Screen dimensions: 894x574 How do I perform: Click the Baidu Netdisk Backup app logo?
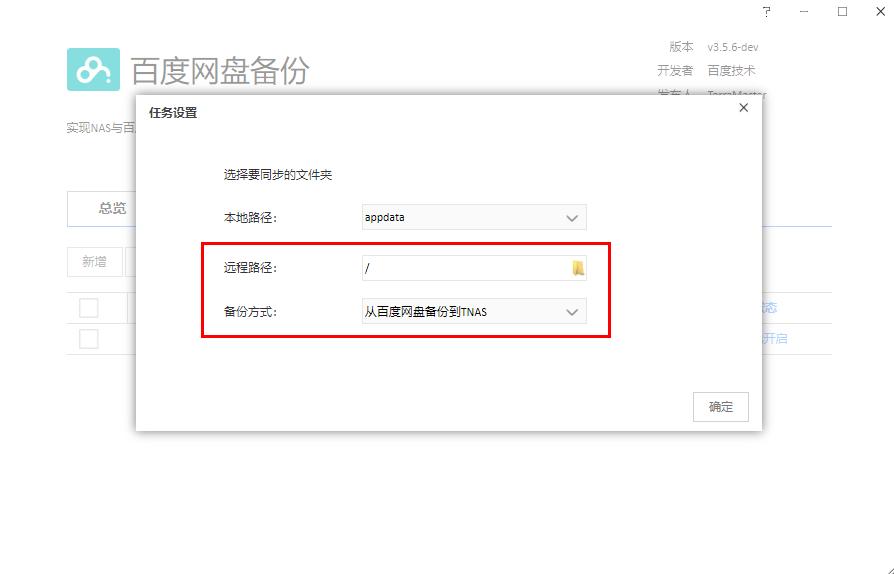[x=94, y=70]
